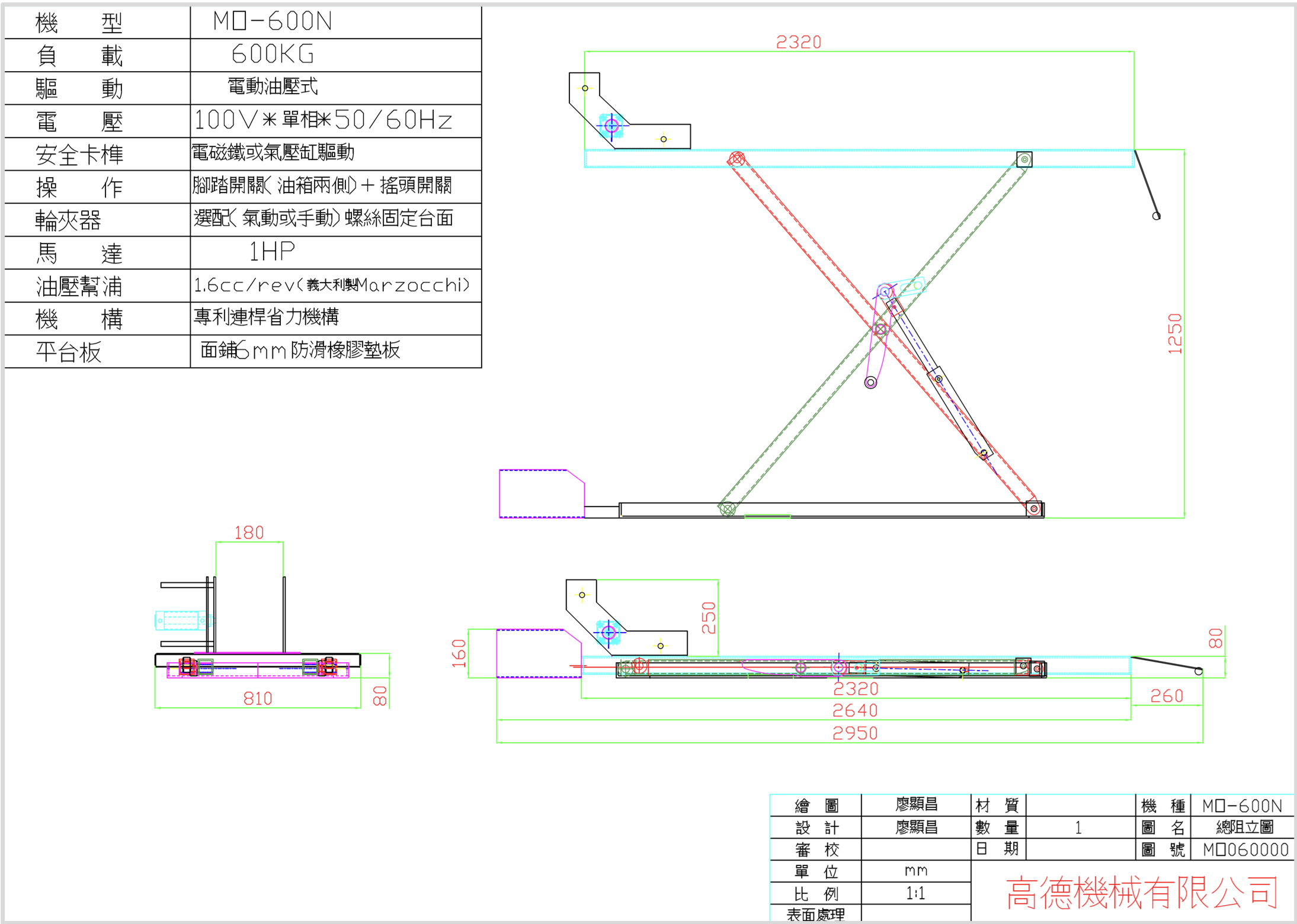Click the red company name 高德機械有限公司
Image resolution: width=1297 pixels, height=924 pixels.
click(x=1142, y=893)
